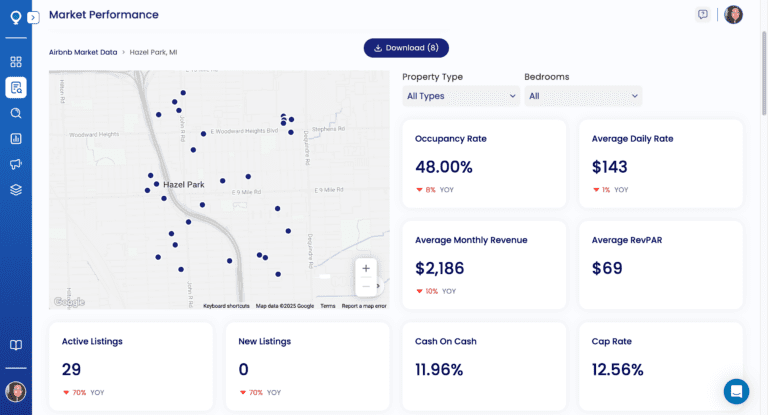
Task: Zoom in on the map
Action: coord(366,268)
